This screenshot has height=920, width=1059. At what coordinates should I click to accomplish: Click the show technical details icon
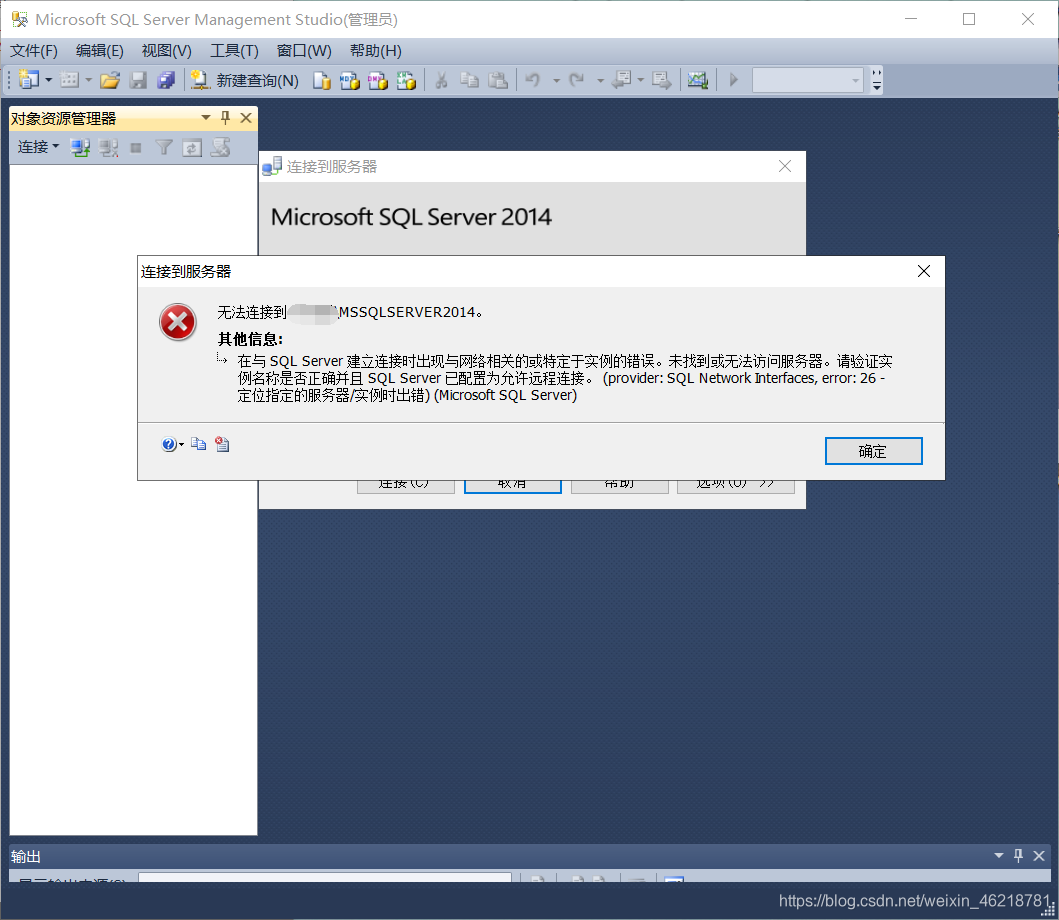tap(222, 444)
